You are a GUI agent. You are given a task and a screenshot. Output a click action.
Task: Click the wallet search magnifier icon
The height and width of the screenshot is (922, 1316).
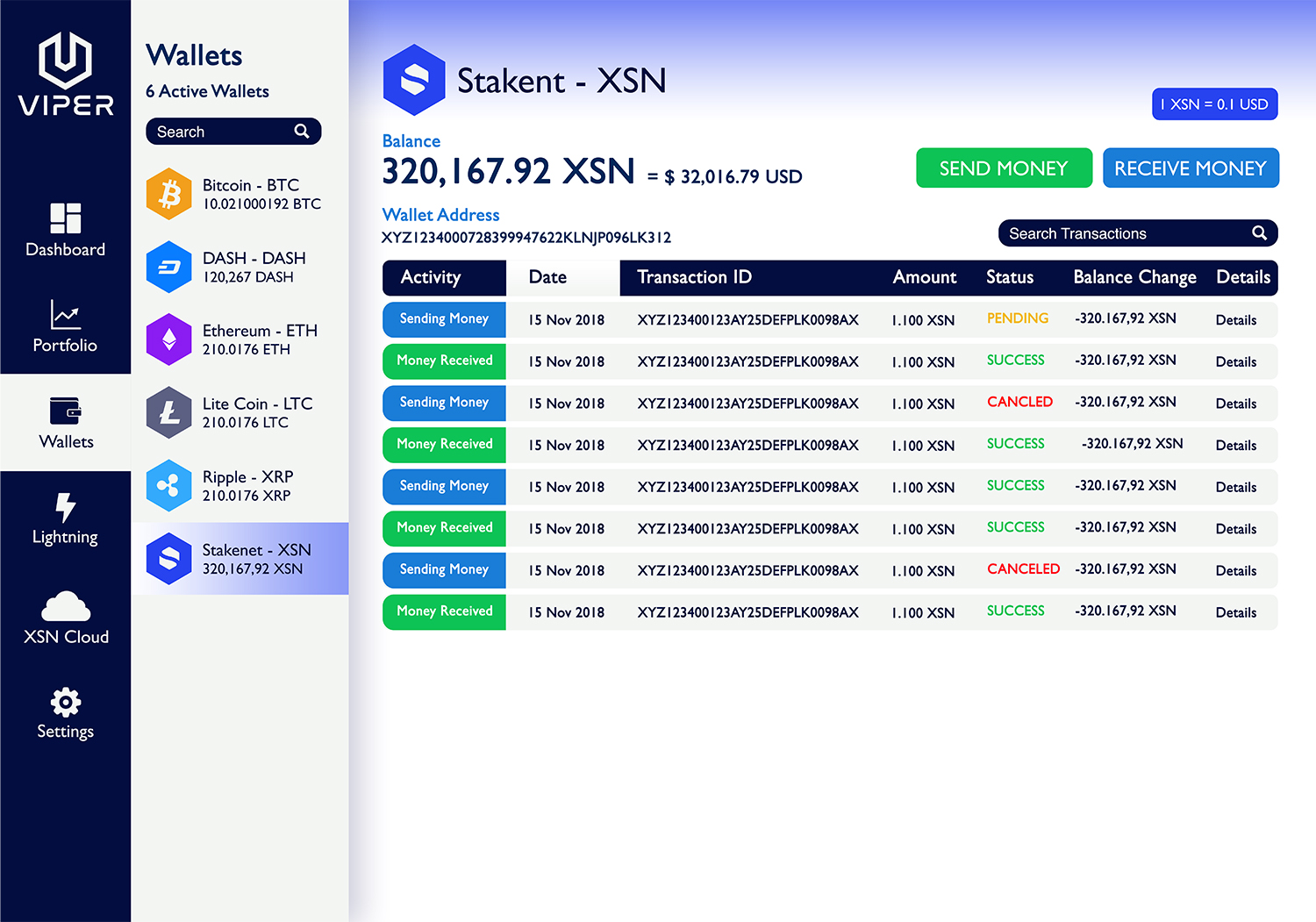click(302, 132)
